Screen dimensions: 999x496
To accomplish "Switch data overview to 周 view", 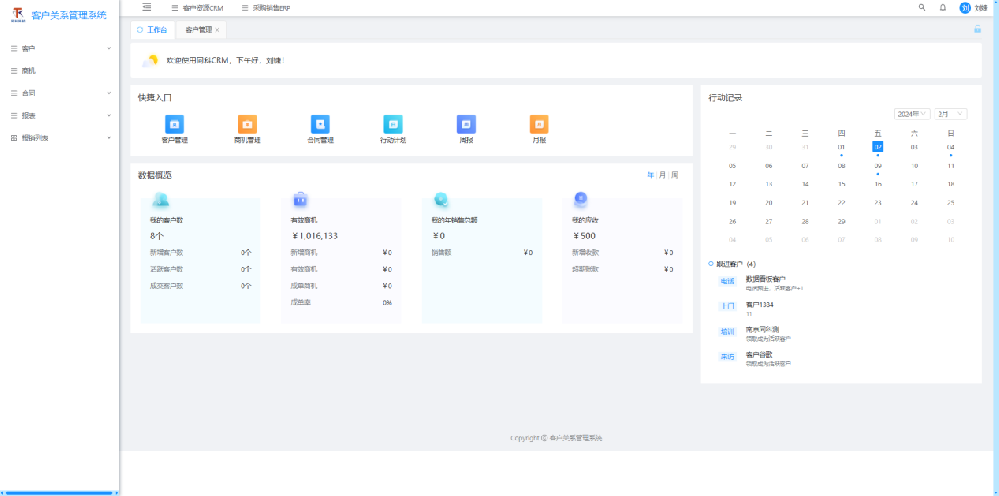I will [x=675, y=175].
